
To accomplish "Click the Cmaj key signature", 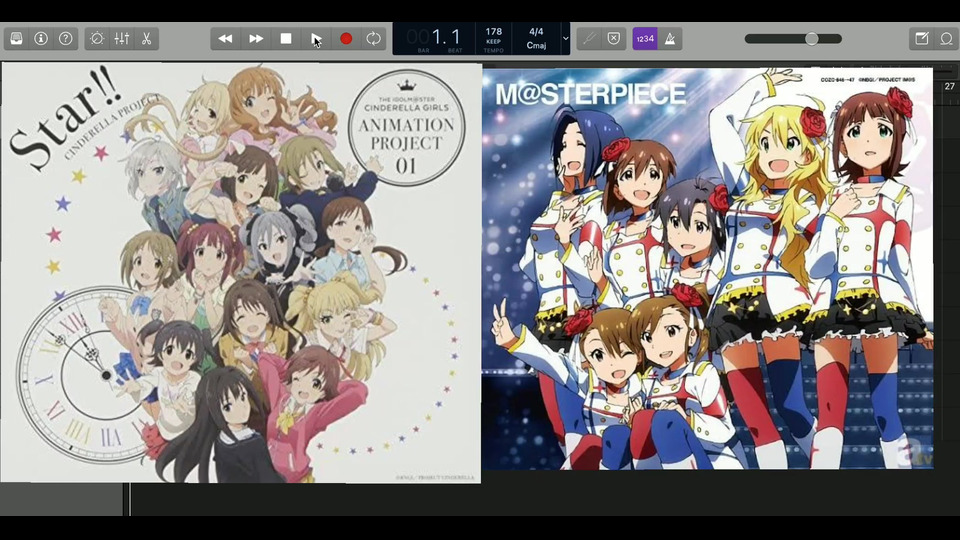I will point(536,45).
